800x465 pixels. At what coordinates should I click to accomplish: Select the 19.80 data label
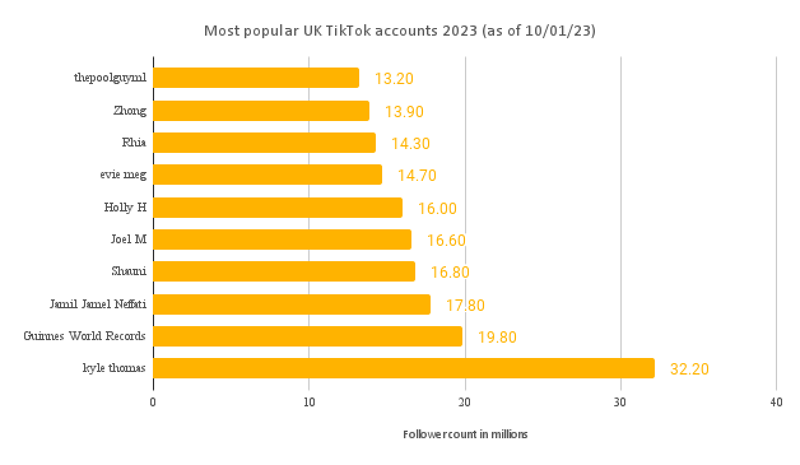point(497,337)
